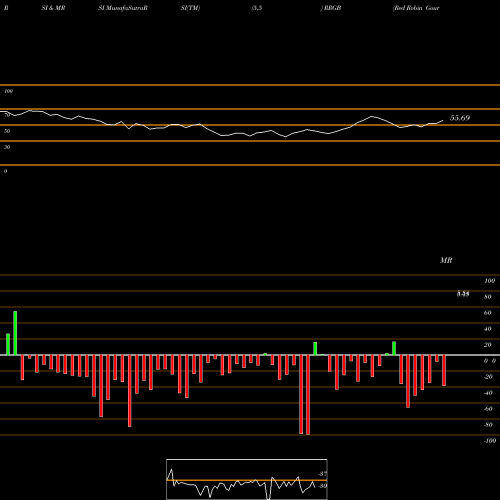Click the -40 label on the MR axis
Viewport: 500px width, 500px height.
pyautogui.click(x=488, y=393)
